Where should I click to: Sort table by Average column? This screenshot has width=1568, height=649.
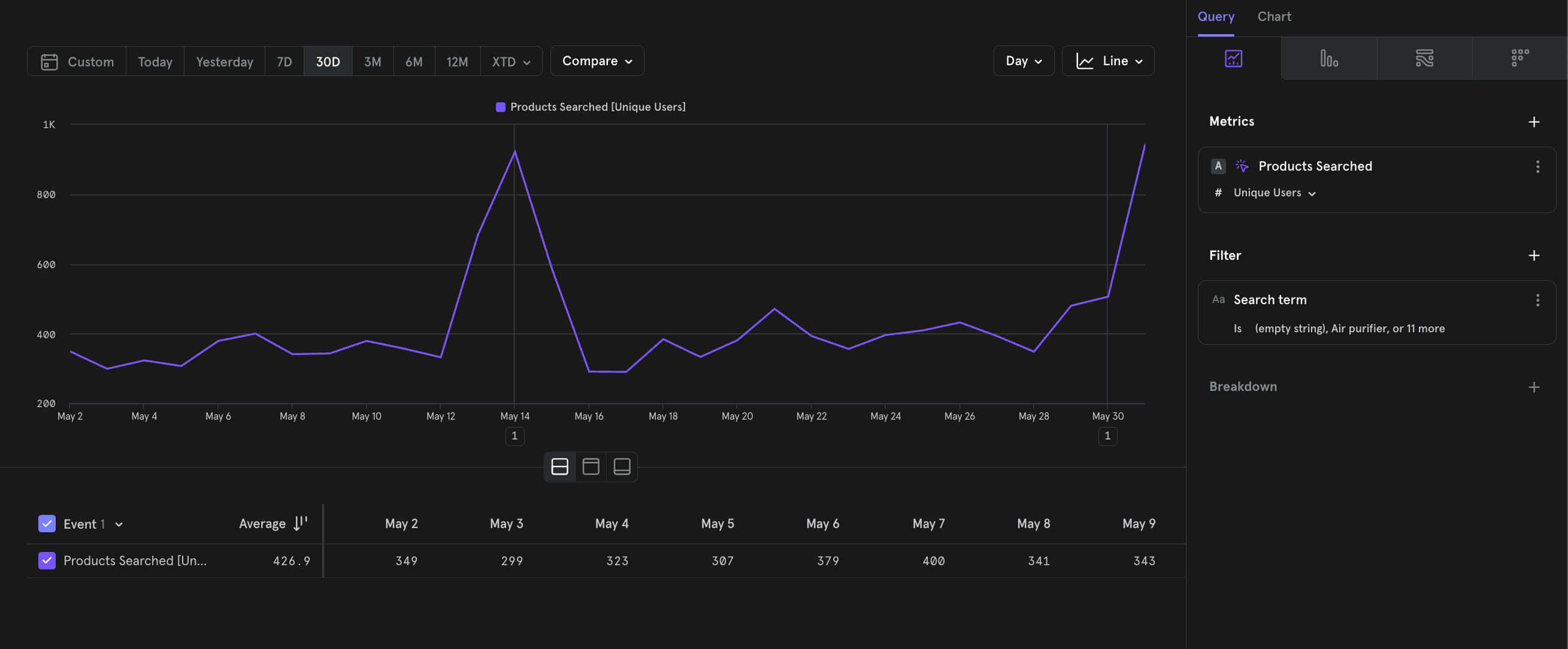pyautogui.click(x=299, y=524)
